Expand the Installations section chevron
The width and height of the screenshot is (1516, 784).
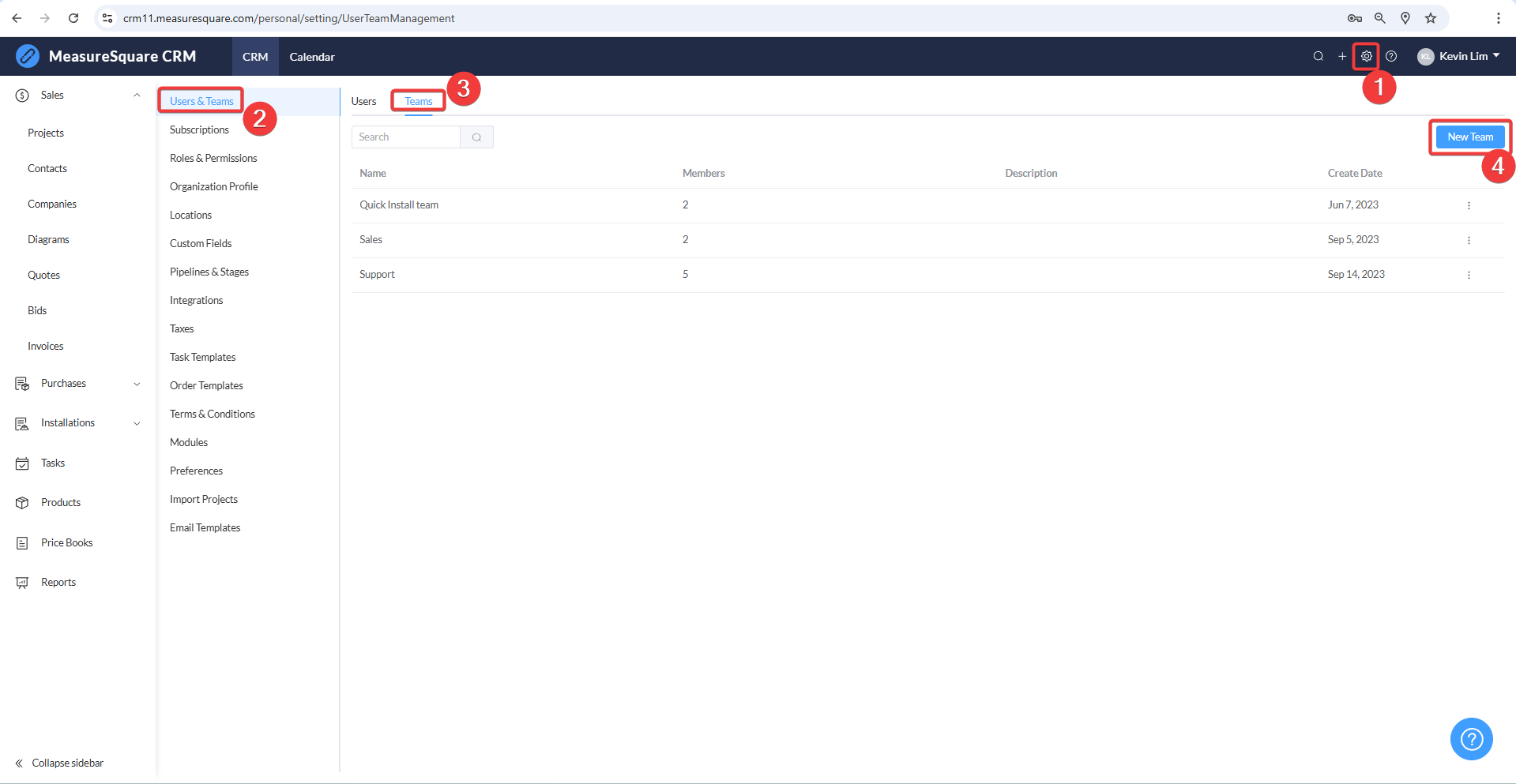click(x=137, y=423)
